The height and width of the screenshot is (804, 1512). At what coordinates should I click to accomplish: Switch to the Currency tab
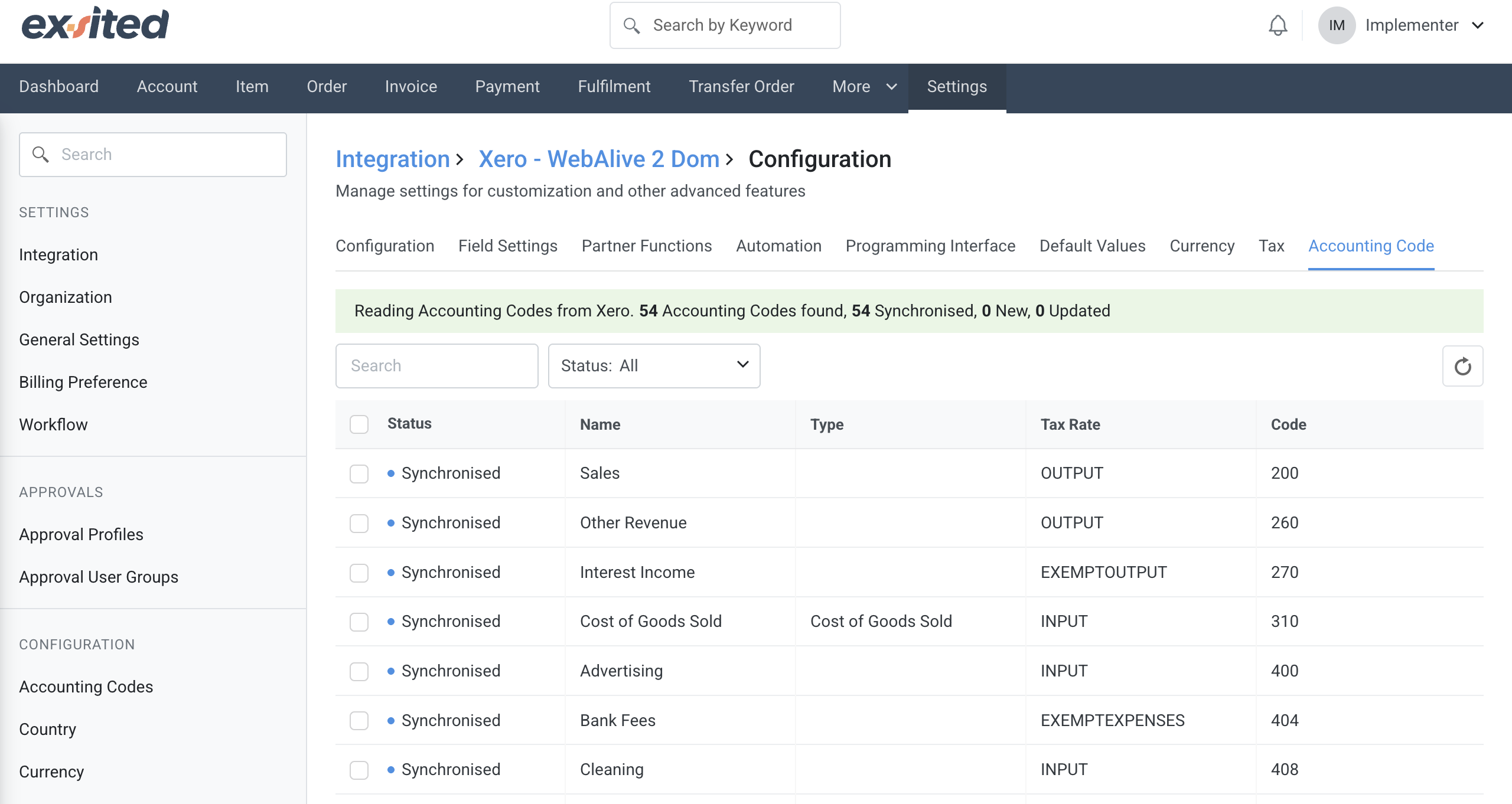(x=1202, y=246)
